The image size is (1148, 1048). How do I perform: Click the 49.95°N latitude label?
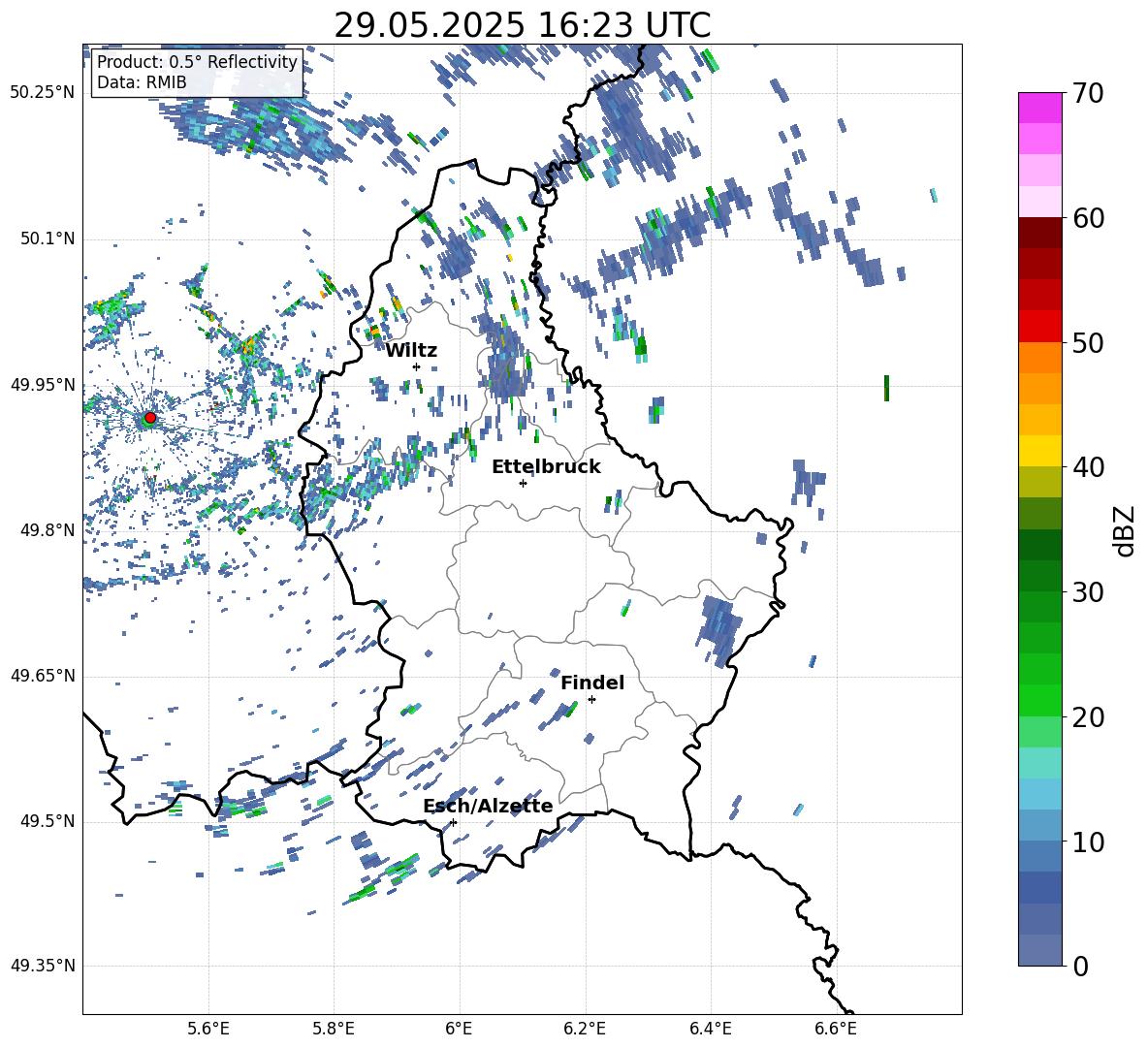coord(43,384)
